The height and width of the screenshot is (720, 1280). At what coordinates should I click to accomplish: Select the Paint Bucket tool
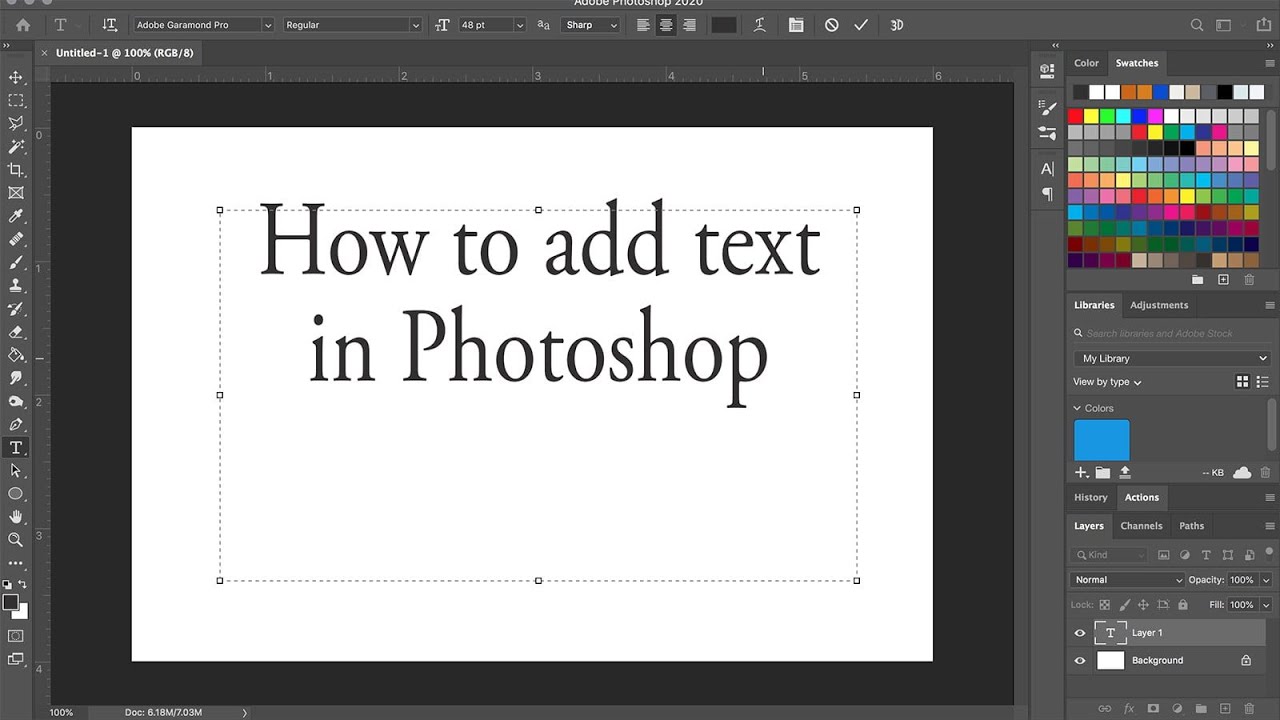tap(16, 355)
